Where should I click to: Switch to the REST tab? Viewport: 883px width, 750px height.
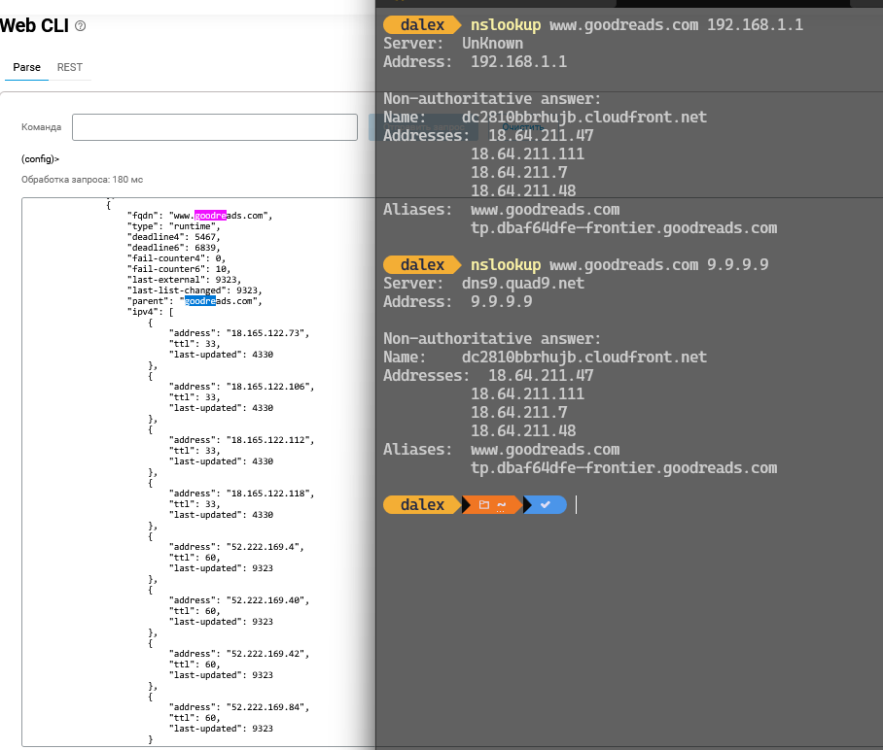(x=70, y=67)
